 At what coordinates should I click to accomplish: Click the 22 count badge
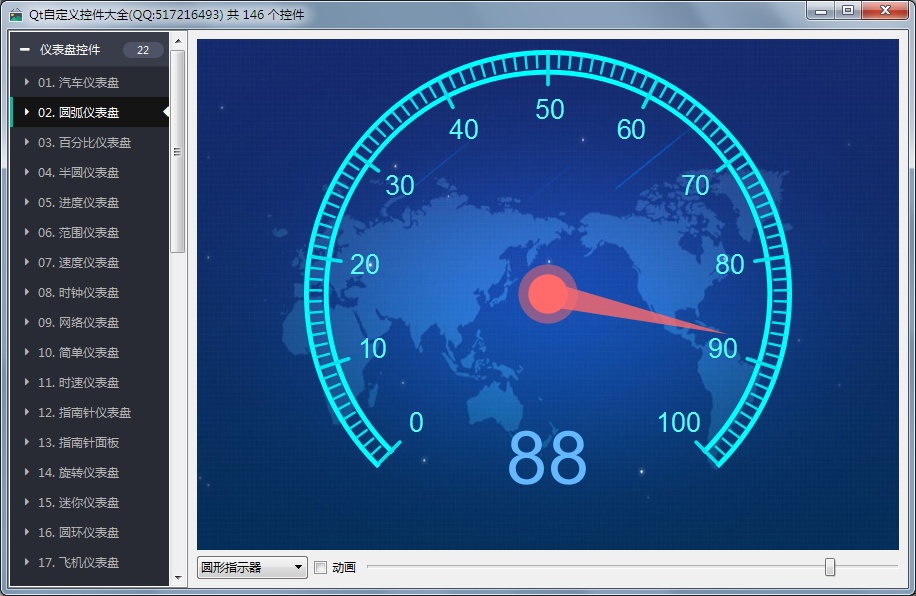pos(143,50)
